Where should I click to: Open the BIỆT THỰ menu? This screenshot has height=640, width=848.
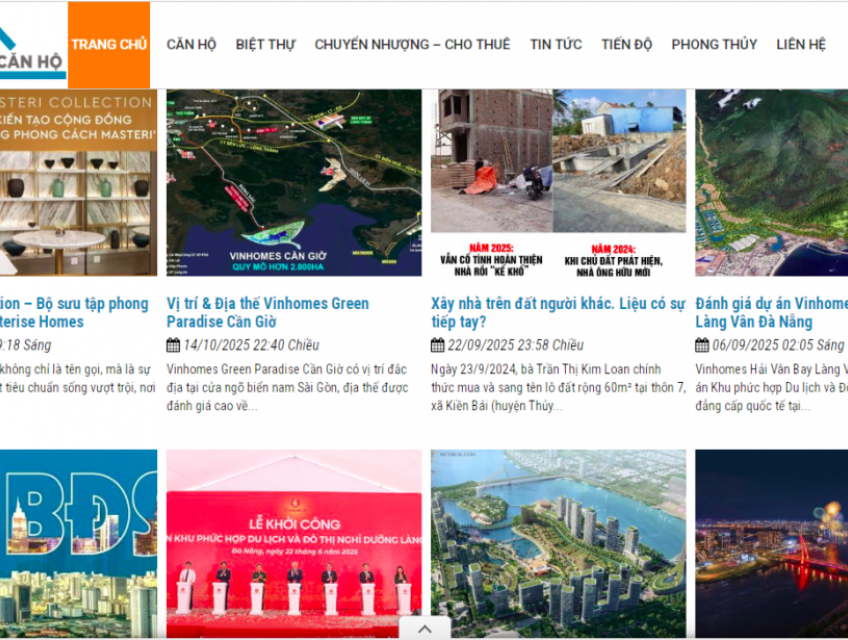tap(264, 44)
